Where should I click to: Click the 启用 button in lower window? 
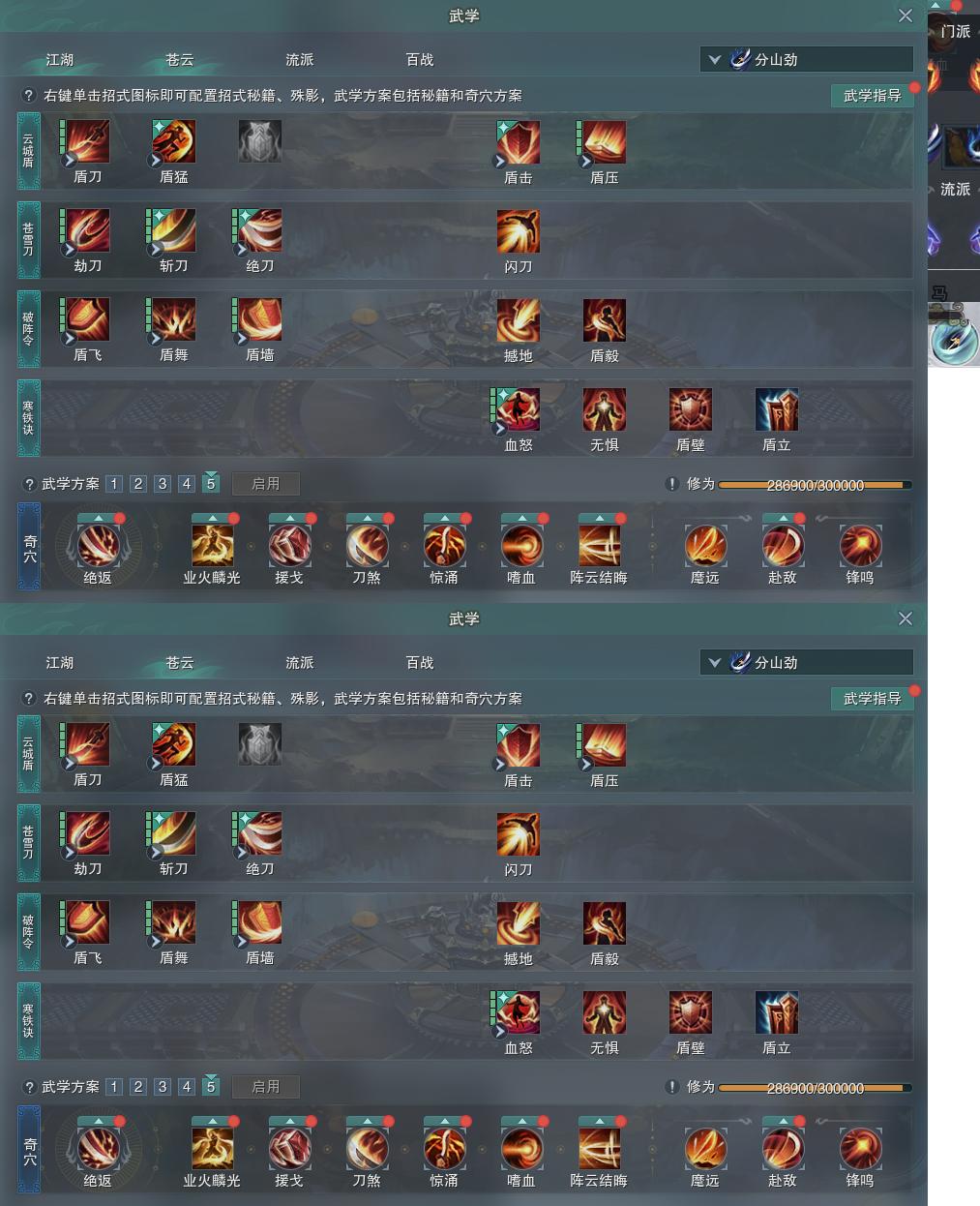pyautogui.click(x=266, y=1087)
